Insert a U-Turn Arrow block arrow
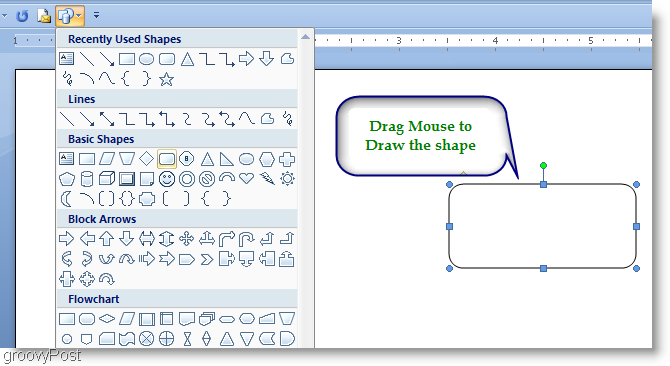Screen dimensions: 670x366 [x=247, y=239]
